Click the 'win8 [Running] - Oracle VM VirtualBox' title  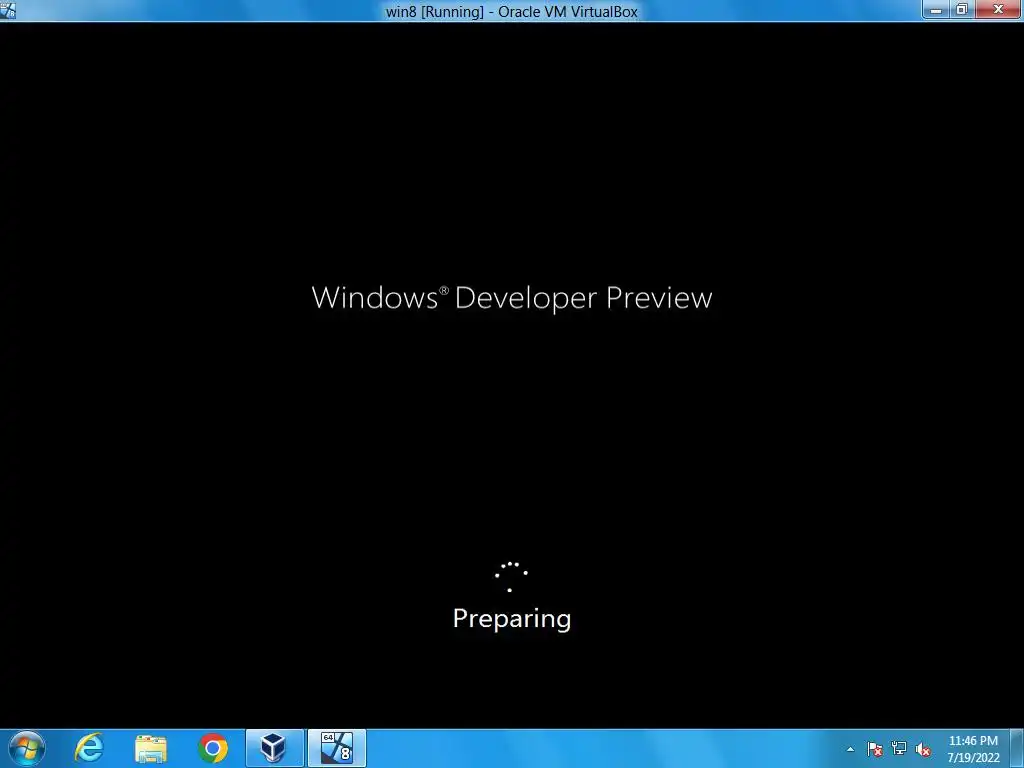[x=512, y=11]
